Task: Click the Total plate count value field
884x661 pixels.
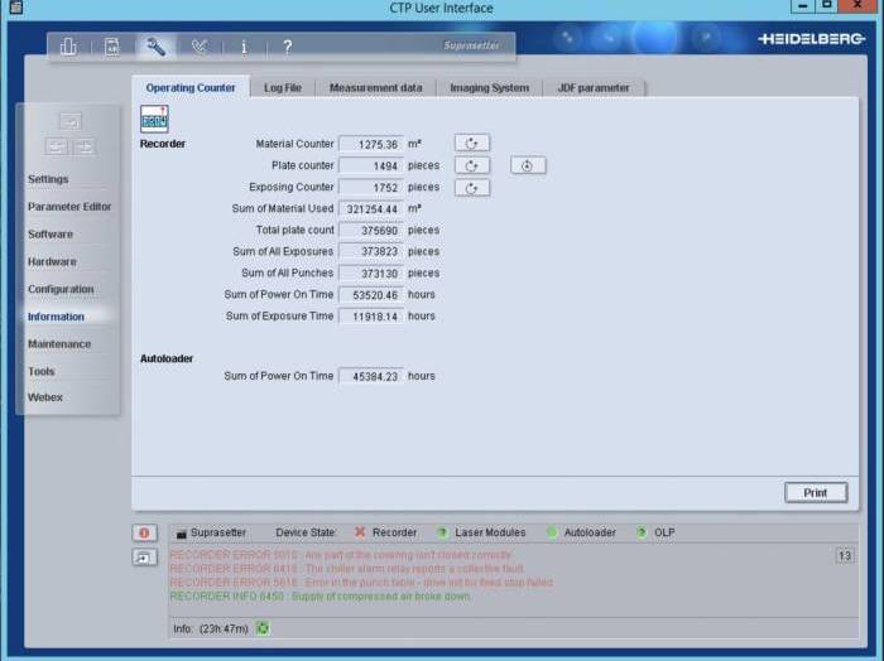Action: pyautogui.click(x=371, y=230)
